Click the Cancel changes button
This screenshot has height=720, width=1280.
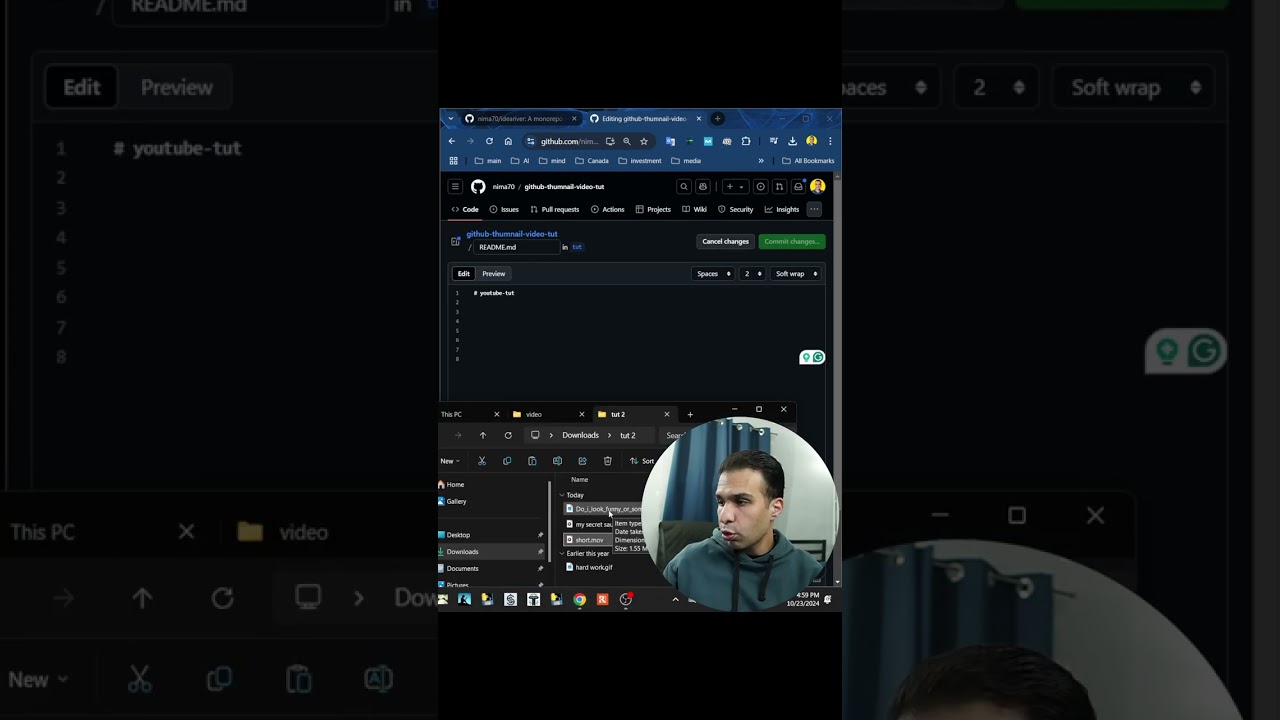(725, 241)
